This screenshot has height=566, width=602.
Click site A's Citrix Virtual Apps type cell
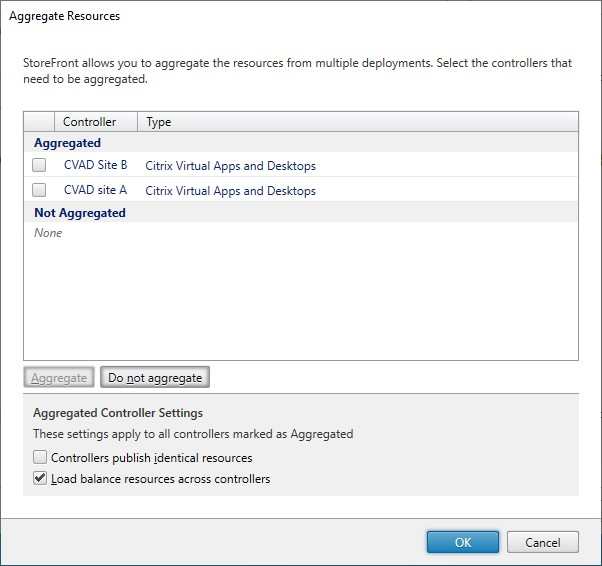[x=230, y=191]
